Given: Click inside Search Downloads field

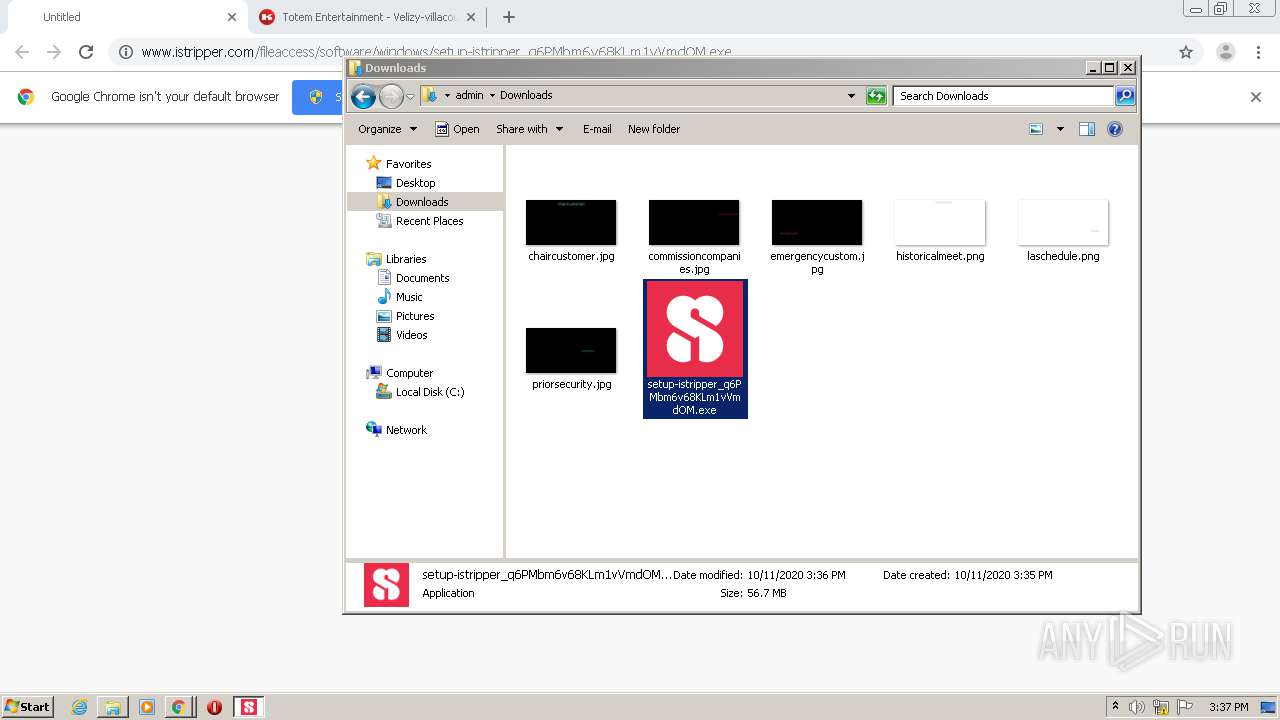Looking at the screenshot, I should pyautogui.click(x=1002, y=96).
